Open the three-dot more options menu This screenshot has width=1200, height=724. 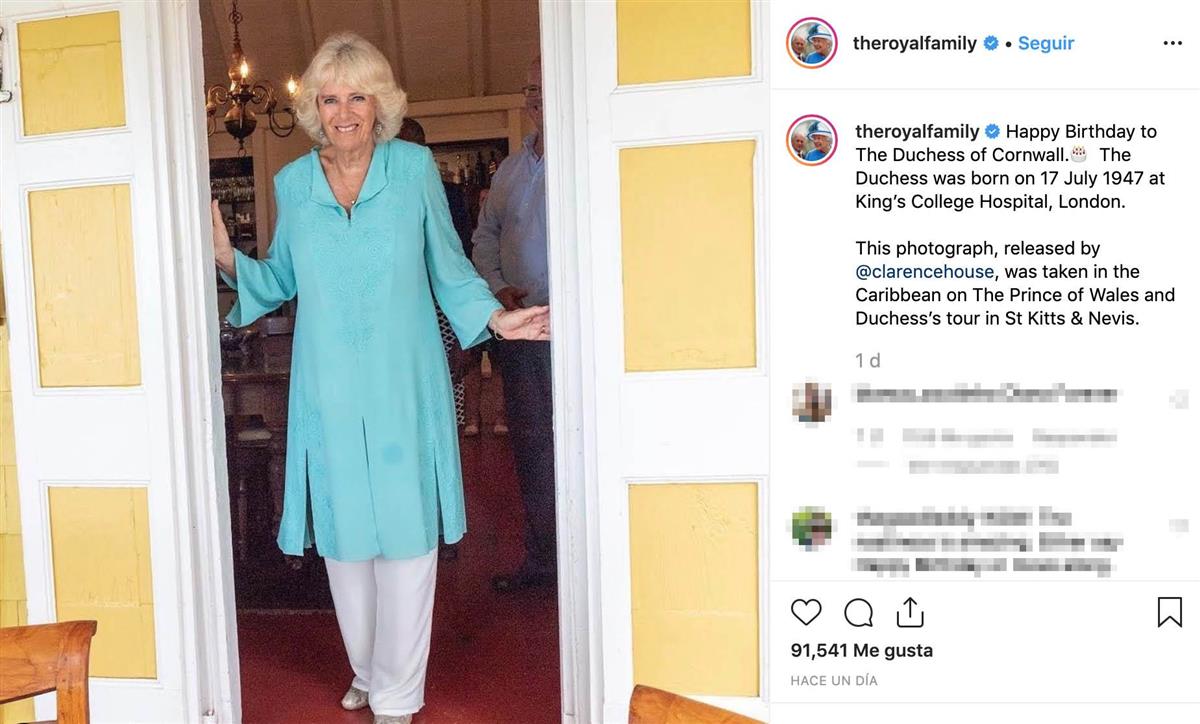pyautogui.click(x=1173, y=44)
